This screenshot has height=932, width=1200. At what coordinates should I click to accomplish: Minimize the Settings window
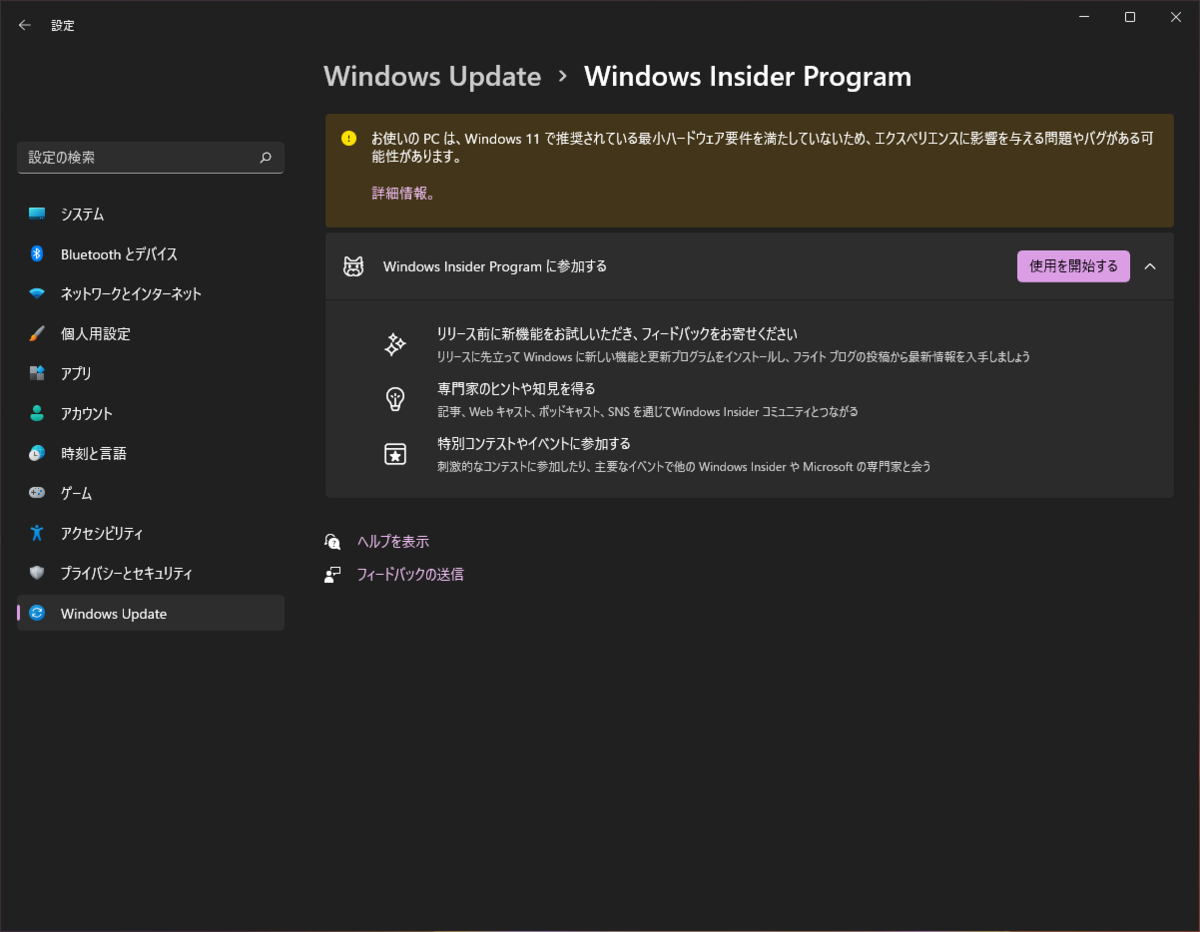coord(1084,17)
